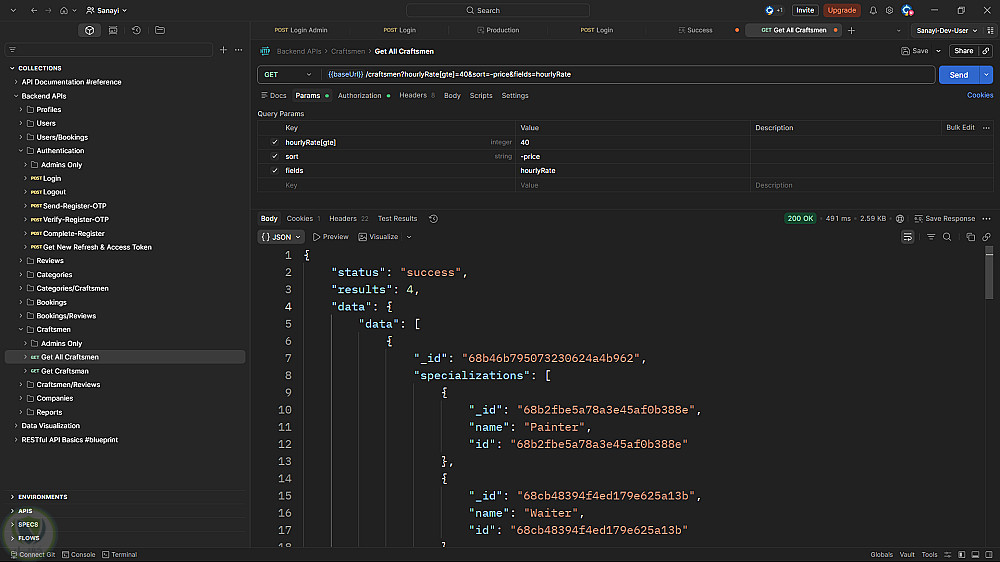
Task: Expand the Reviews folder in collections
Action: pos(21,261)
